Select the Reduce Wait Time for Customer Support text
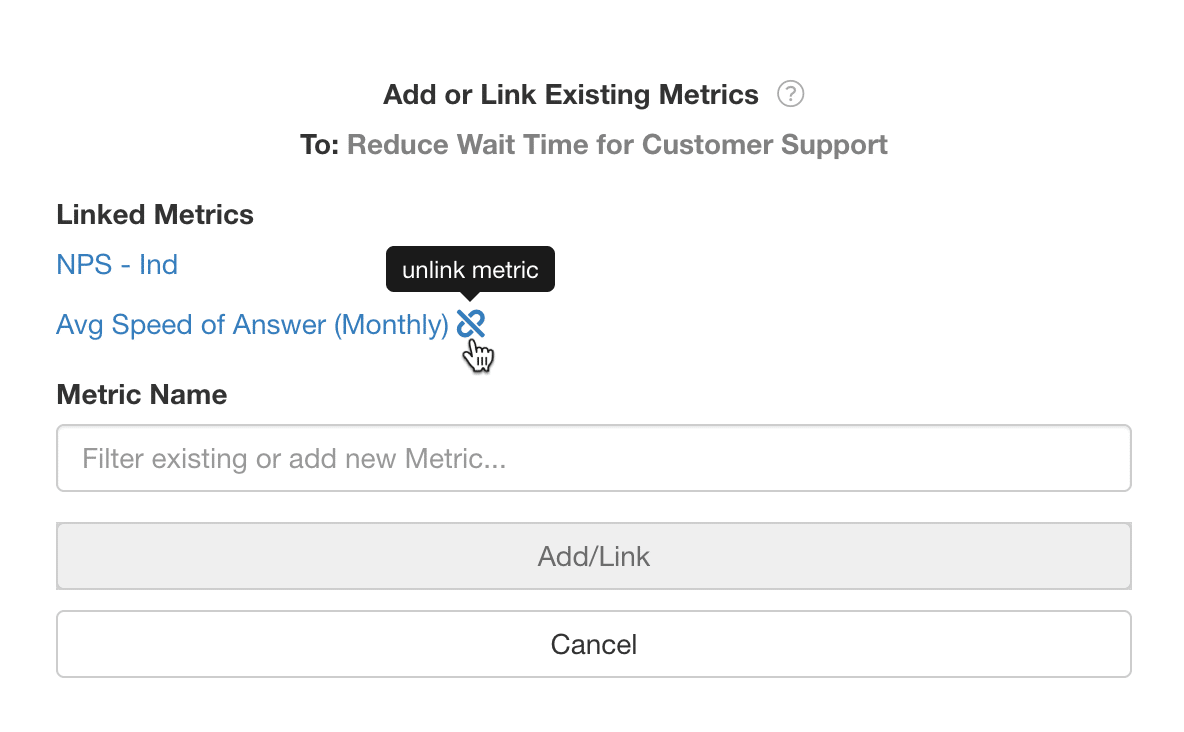1184x732 pixels. (x=617, y=144)
